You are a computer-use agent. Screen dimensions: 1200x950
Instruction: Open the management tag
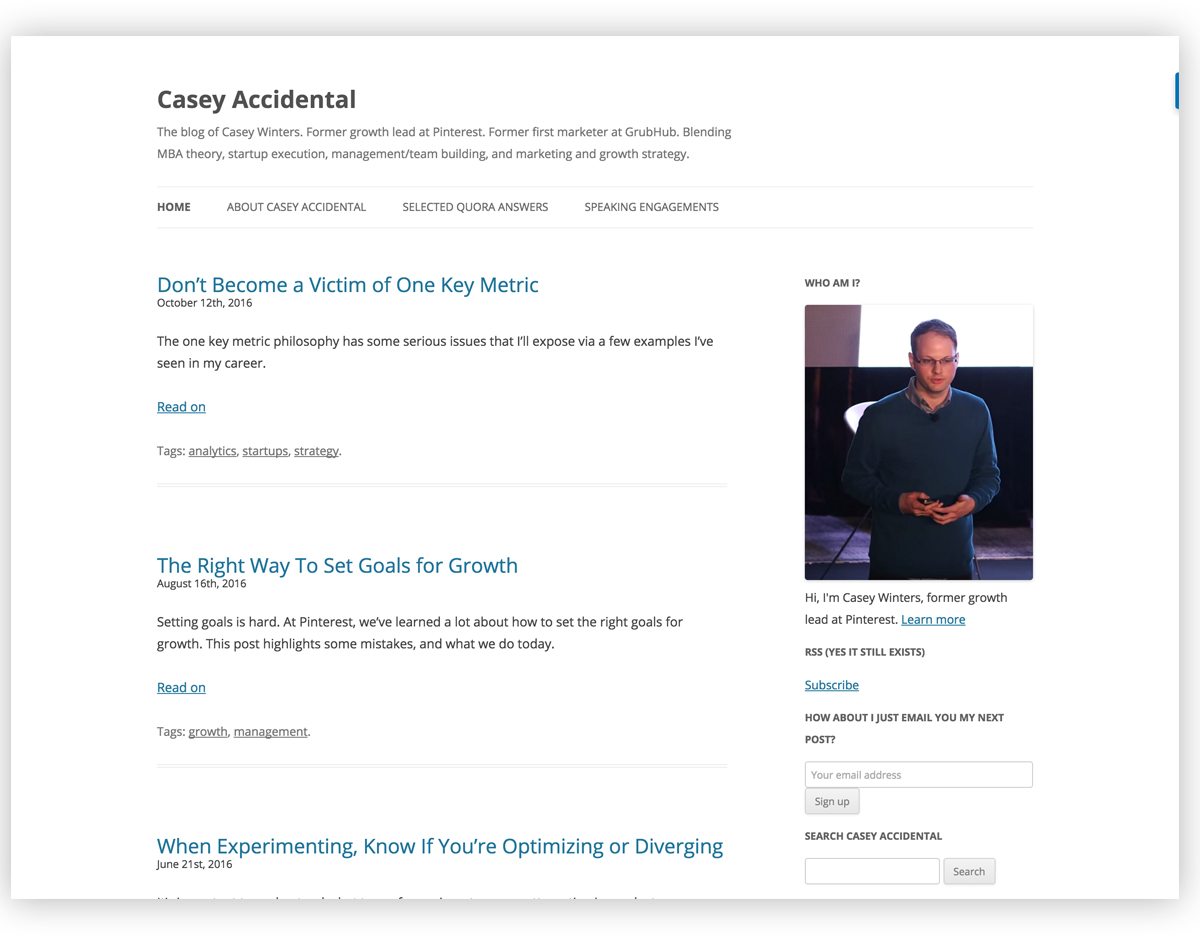(x=270, y=732)
